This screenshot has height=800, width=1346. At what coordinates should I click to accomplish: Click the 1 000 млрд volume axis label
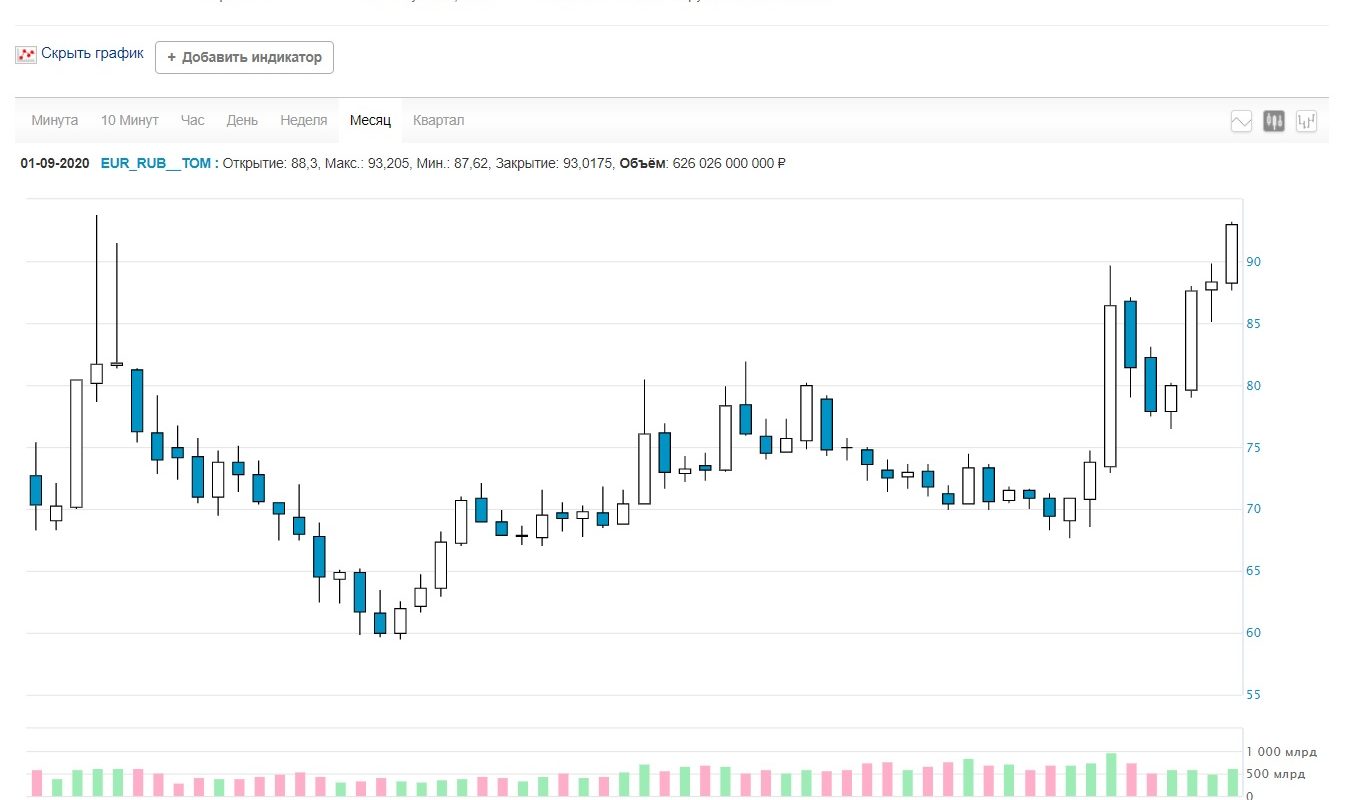pyautogui.click(x=1280, y=752)
